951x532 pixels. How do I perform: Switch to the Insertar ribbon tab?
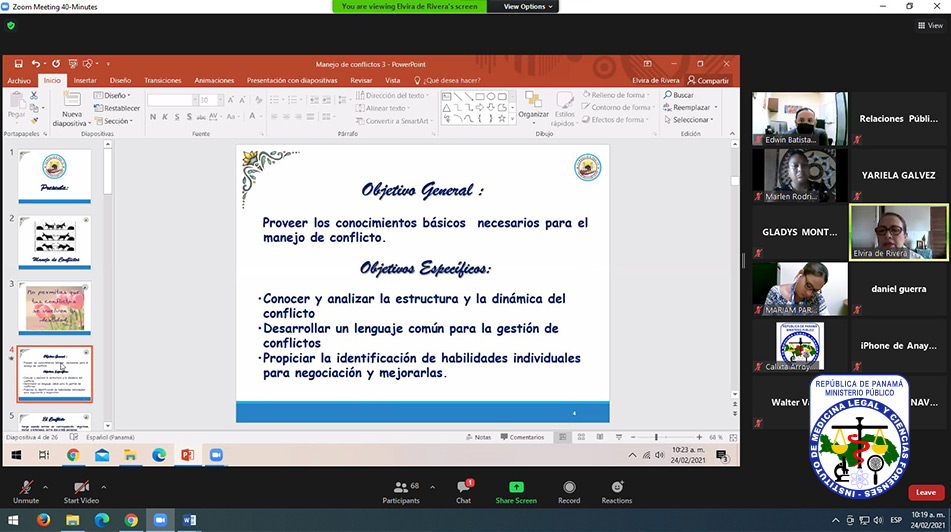click(85, 80)
